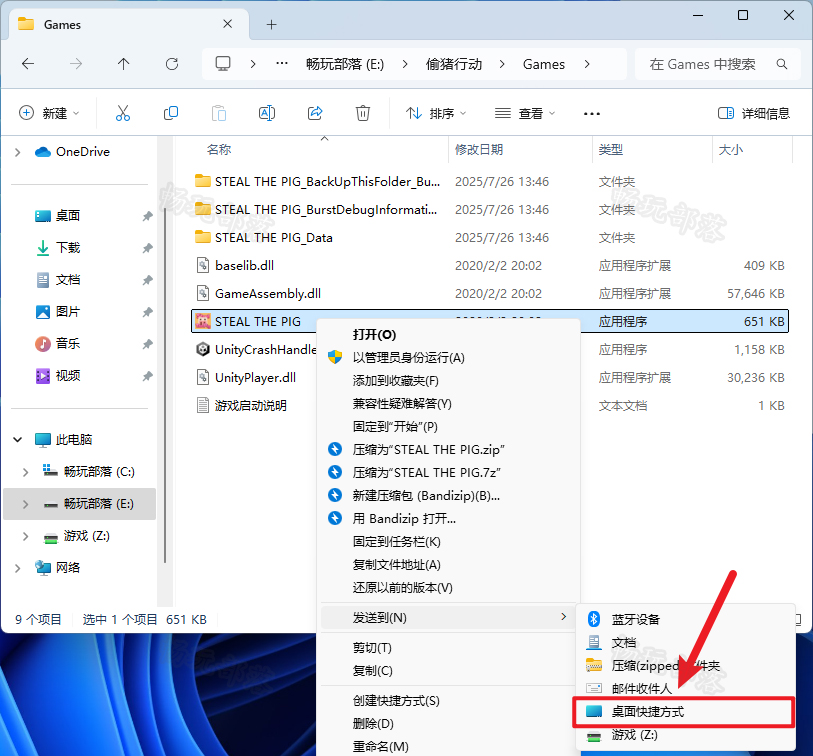Go back with the left arrow
The height and width of the screenshot is (756, 813).
[x=28, y=64]
